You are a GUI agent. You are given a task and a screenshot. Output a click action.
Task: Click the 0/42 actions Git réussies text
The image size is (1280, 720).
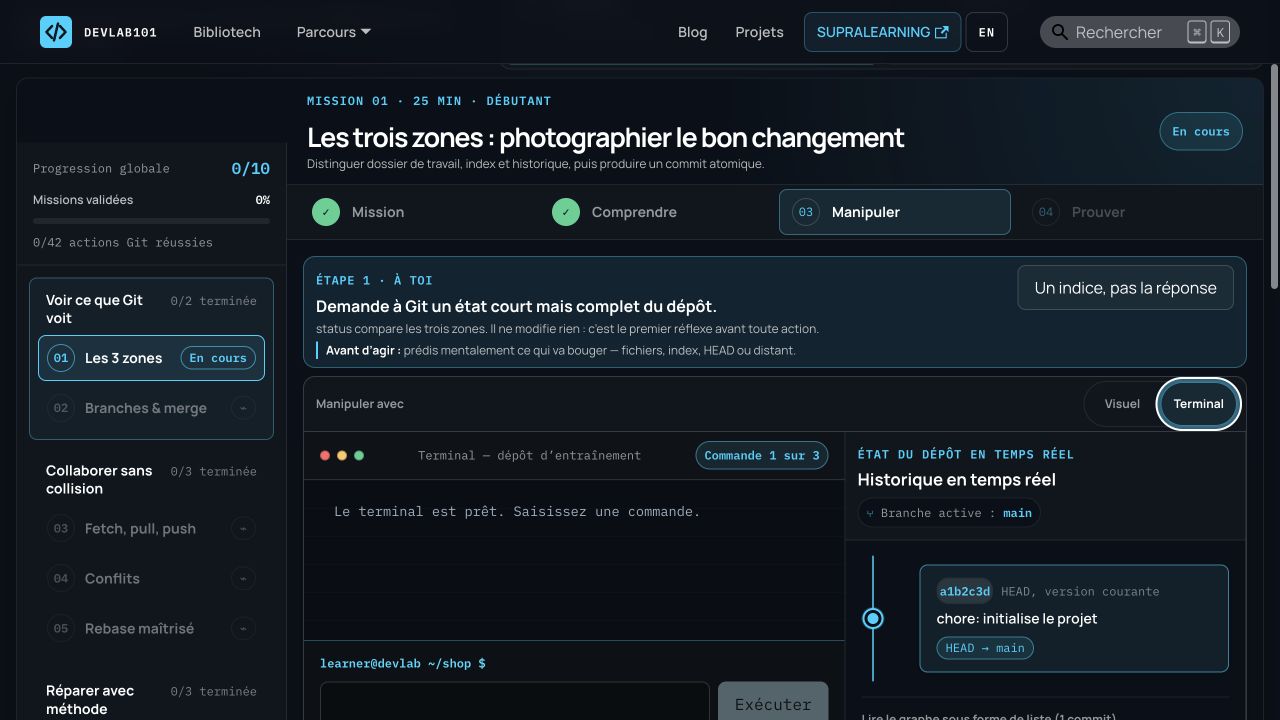coord(123,242)
